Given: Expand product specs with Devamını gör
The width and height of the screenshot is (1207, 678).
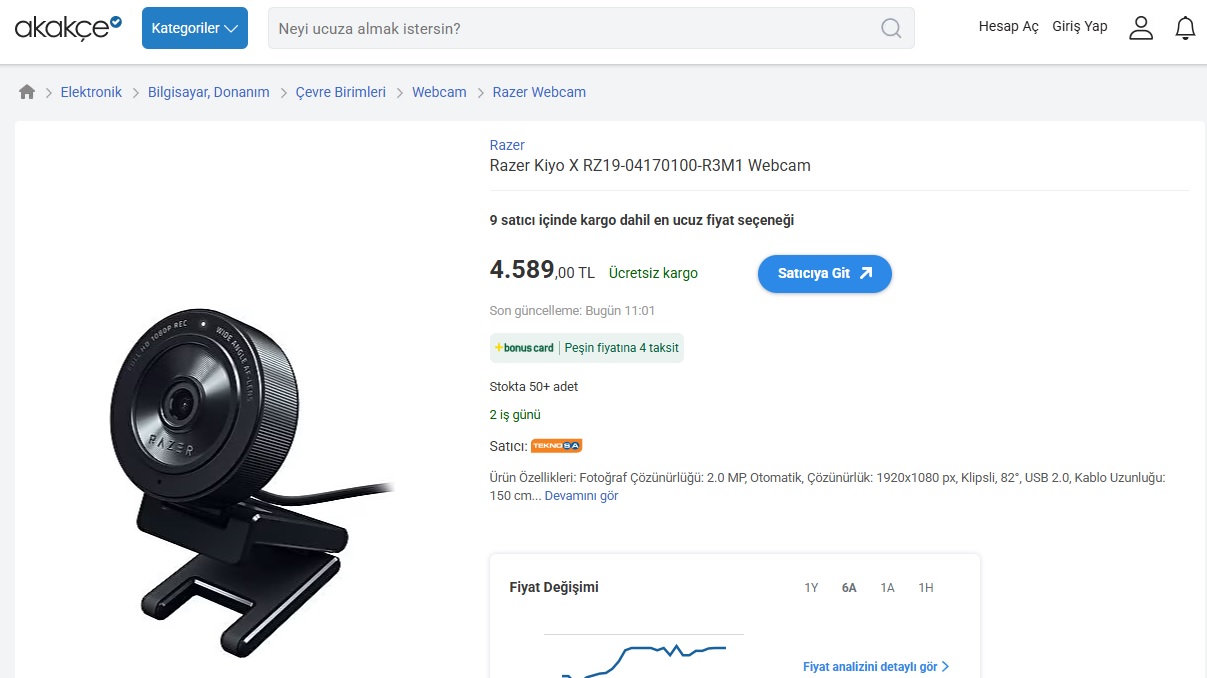Looking at the screenshot, I should [581, 496].
